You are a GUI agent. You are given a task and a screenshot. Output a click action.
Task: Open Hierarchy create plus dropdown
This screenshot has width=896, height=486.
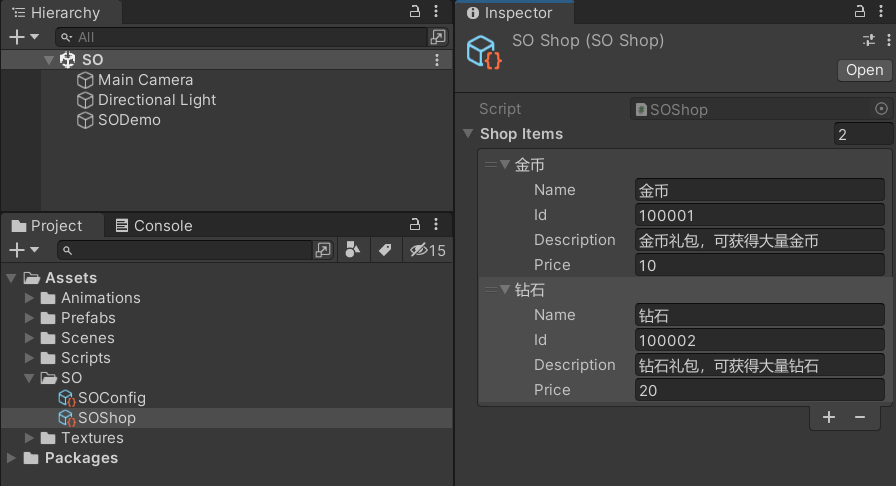23,37
